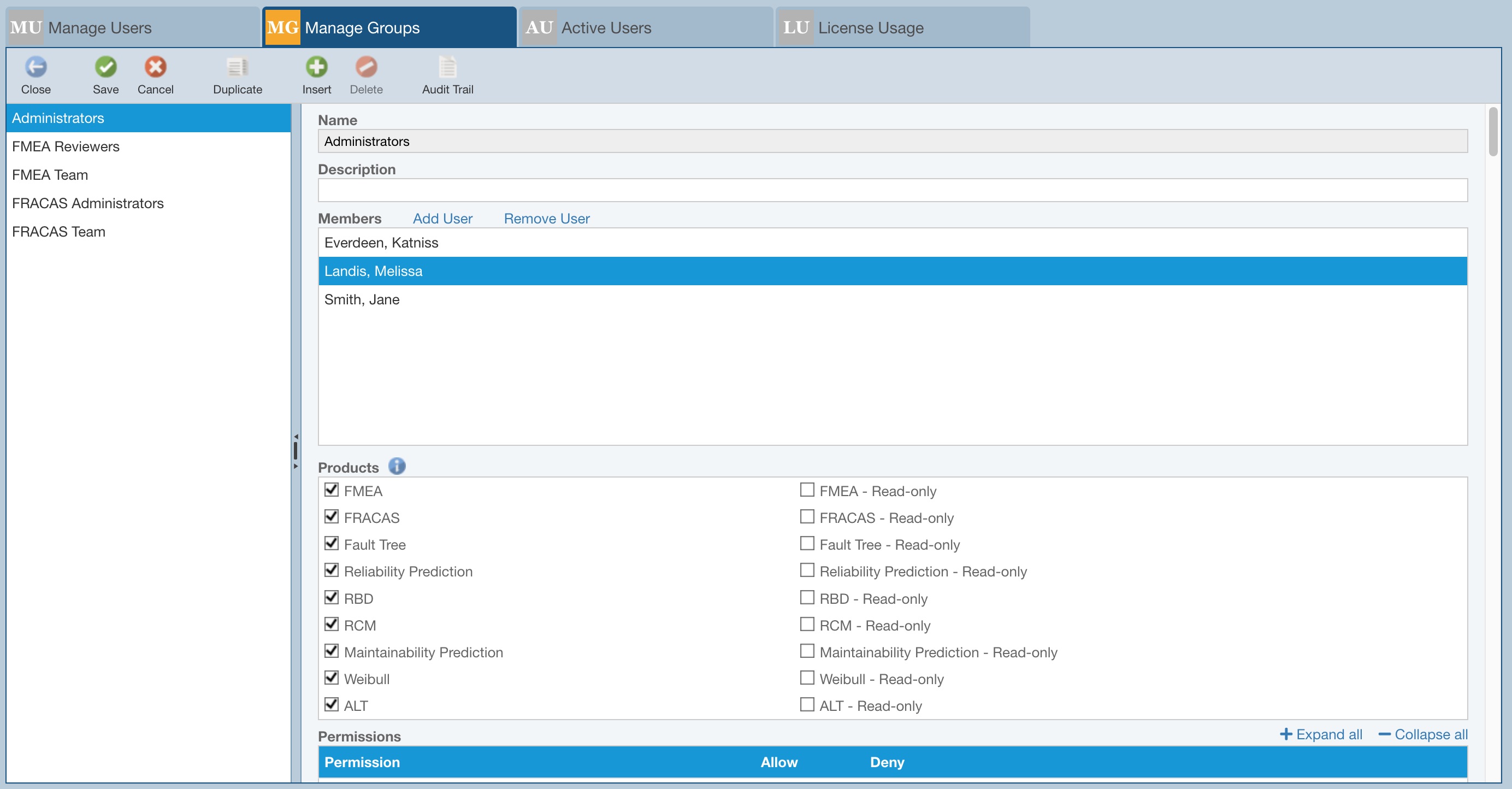The width and height of the screenshot is (1512, 789).
Task: Click the Remove User link
Action: tap(546, 219)
